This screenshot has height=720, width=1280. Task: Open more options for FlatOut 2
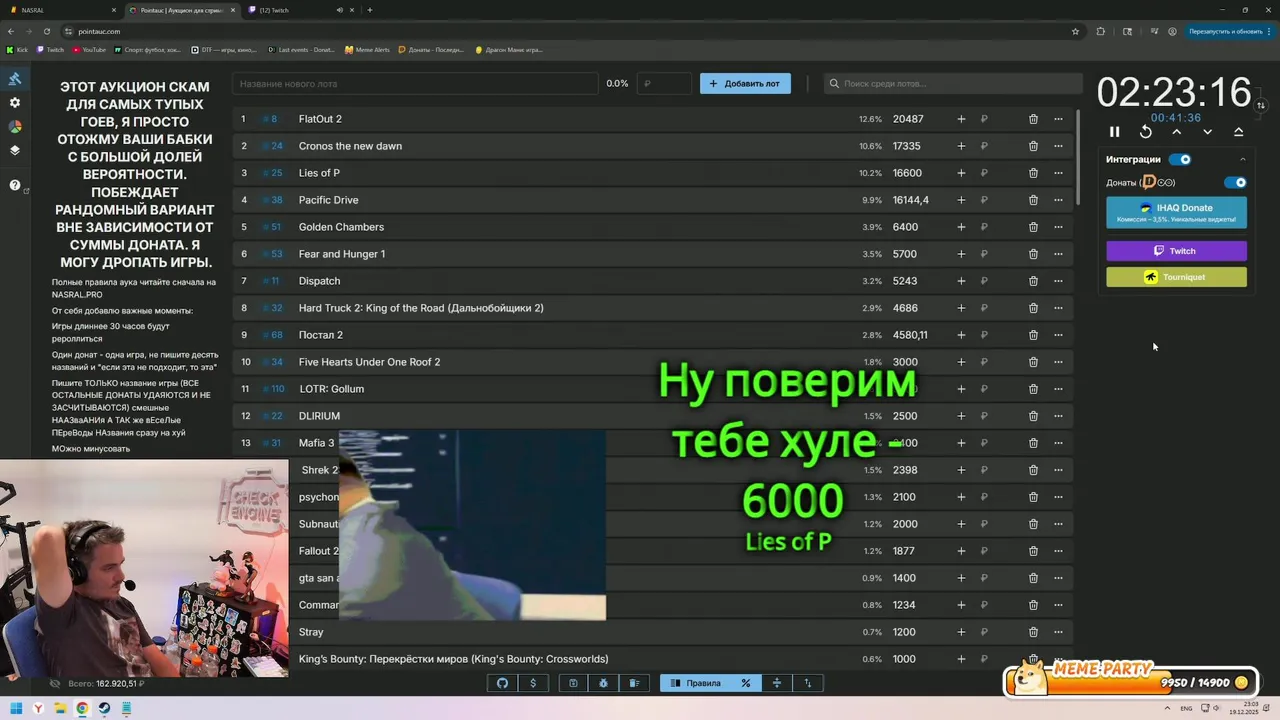[x=1058, y=119]
